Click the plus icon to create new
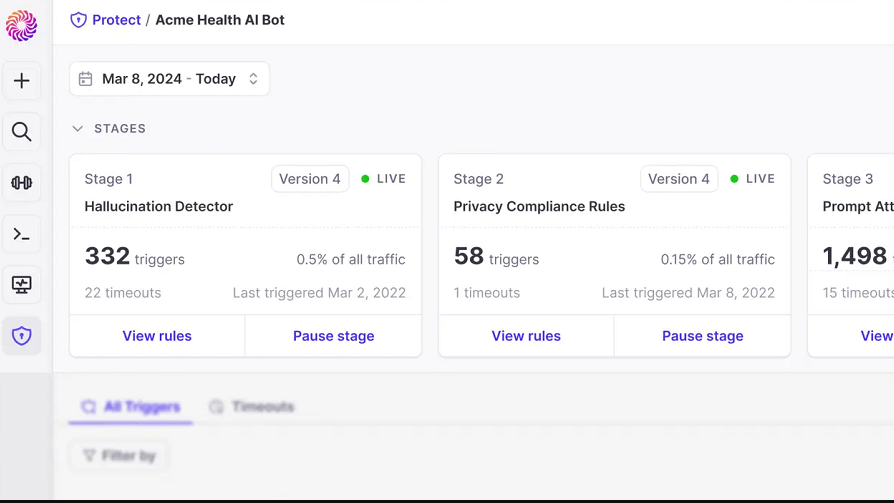This screenshot has width=894, height=503. (22, 81)
